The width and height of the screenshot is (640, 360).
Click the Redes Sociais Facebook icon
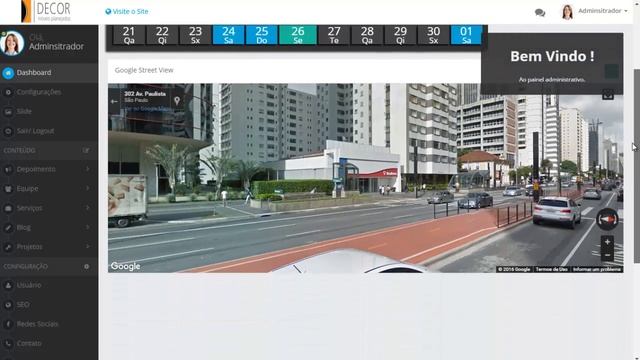coord(8,324)
